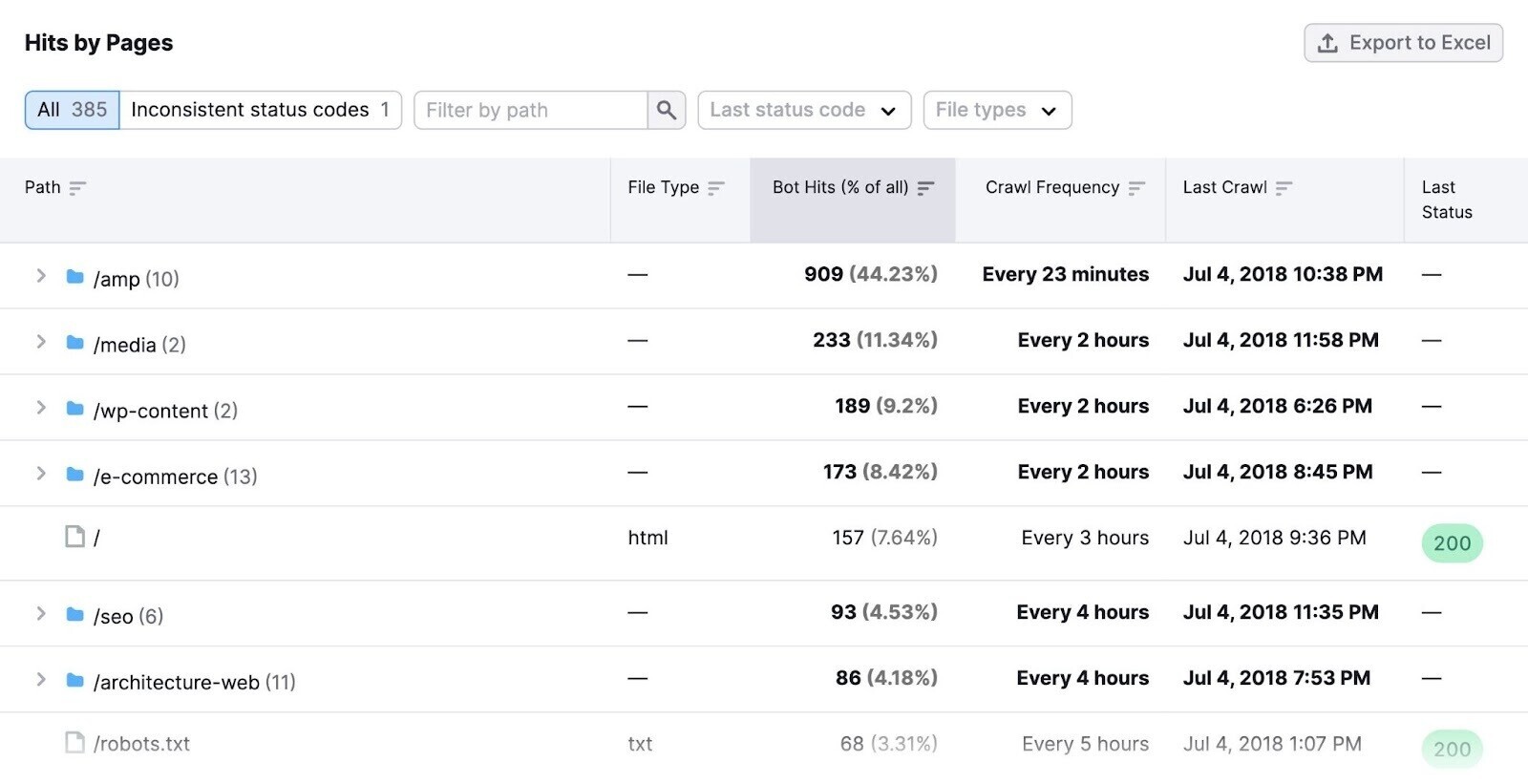Viewport: 1528px width, 784px height.
Task: Sort by File Type column icon
Action: click(x=716, y=188)
